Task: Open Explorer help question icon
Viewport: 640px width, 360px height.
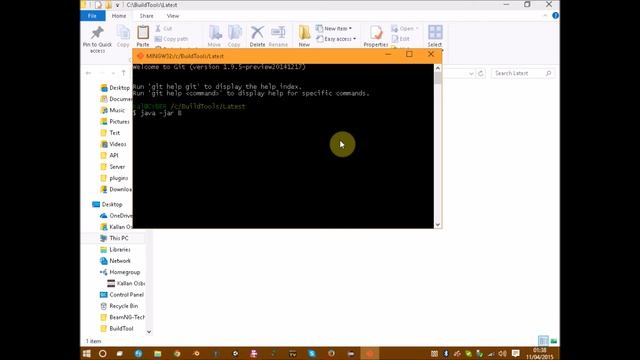Action: tap(555, 16)
